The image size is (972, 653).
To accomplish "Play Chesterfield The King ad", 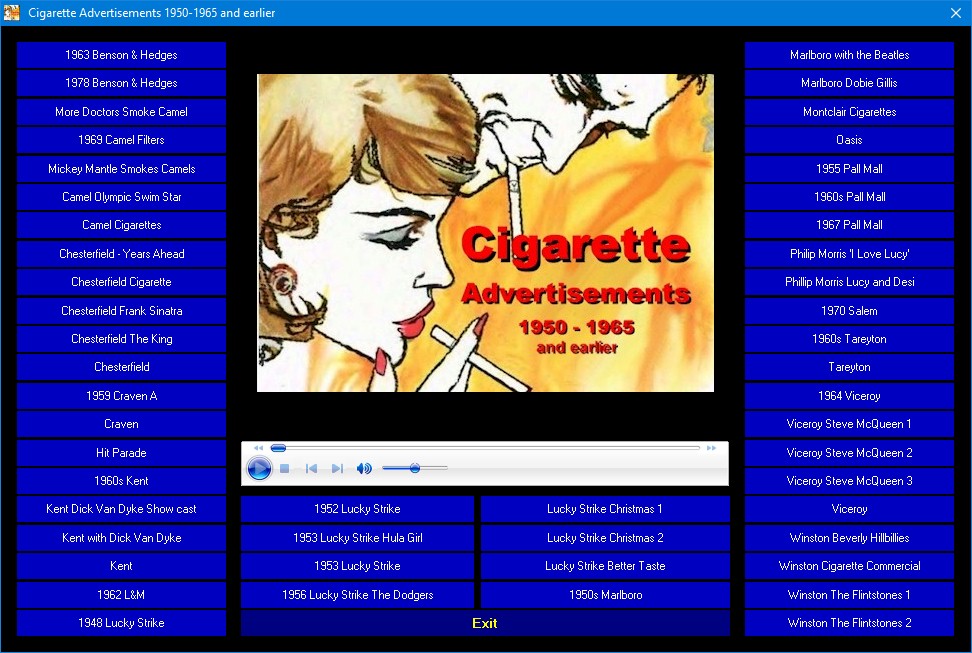I will tap(122, 339).
